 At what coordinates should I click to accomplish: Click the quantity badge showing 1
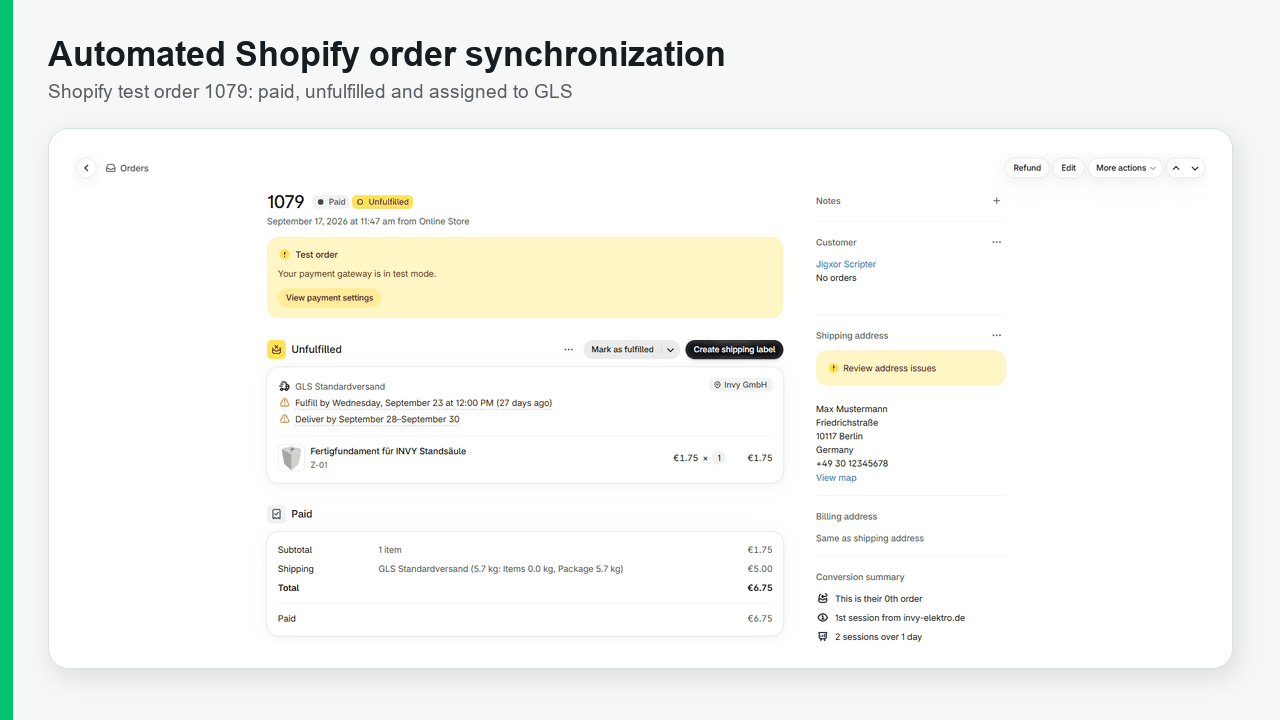click(719, 458)
